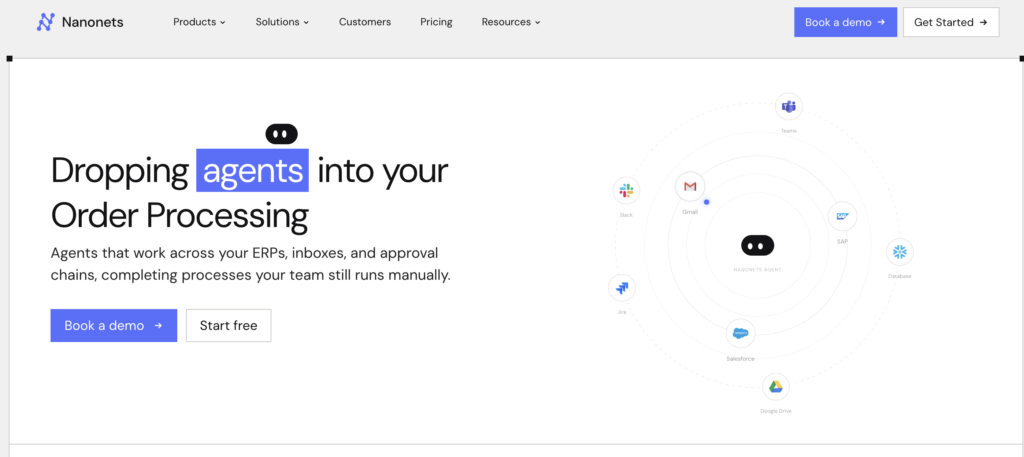
Task: Select the Database snowflake icon
Action: pyautogui.click(x=900, y=252)
